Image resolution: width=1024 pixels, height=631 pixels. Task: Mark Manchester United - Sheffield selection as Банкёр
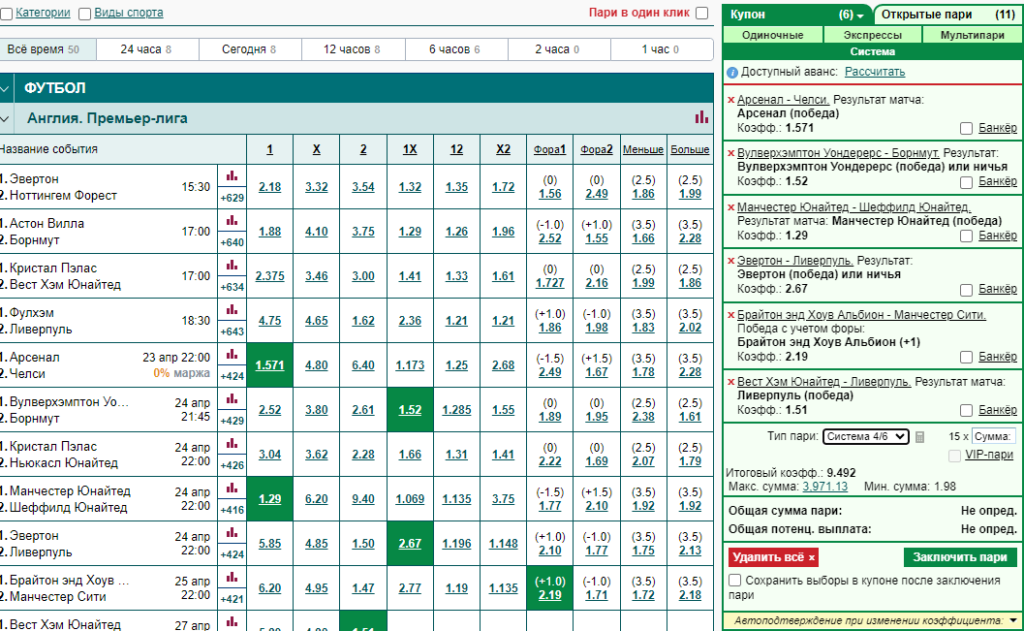[x=966, y=236]
